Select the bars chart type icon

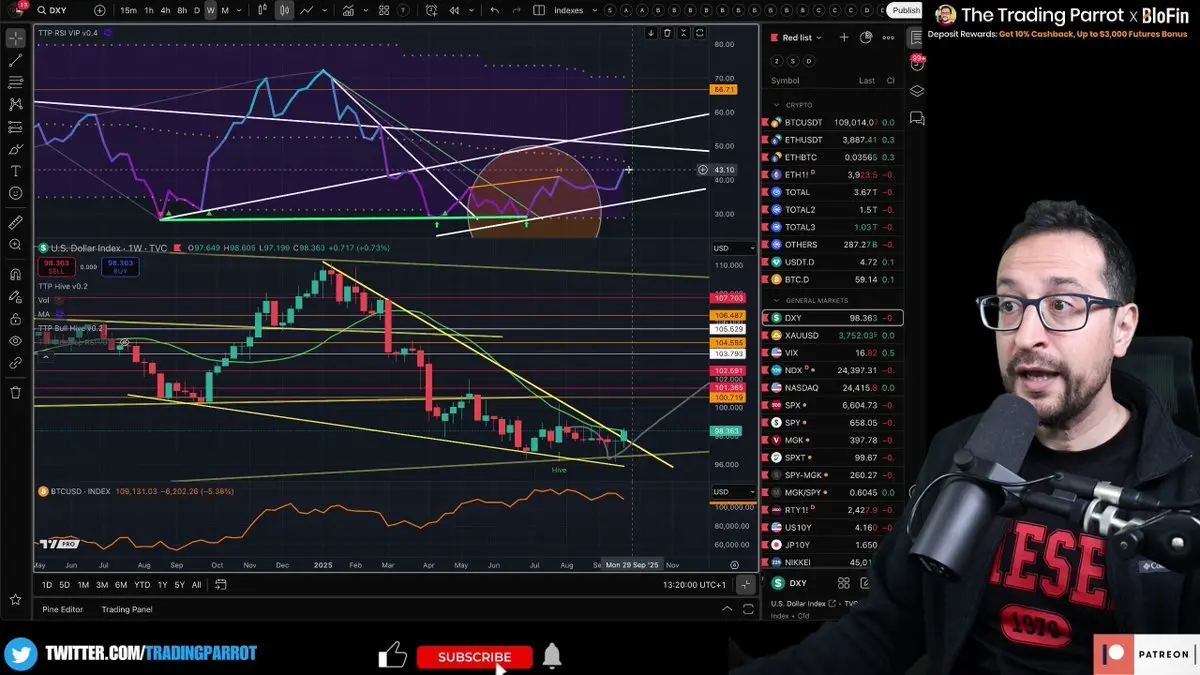(264, 10)
